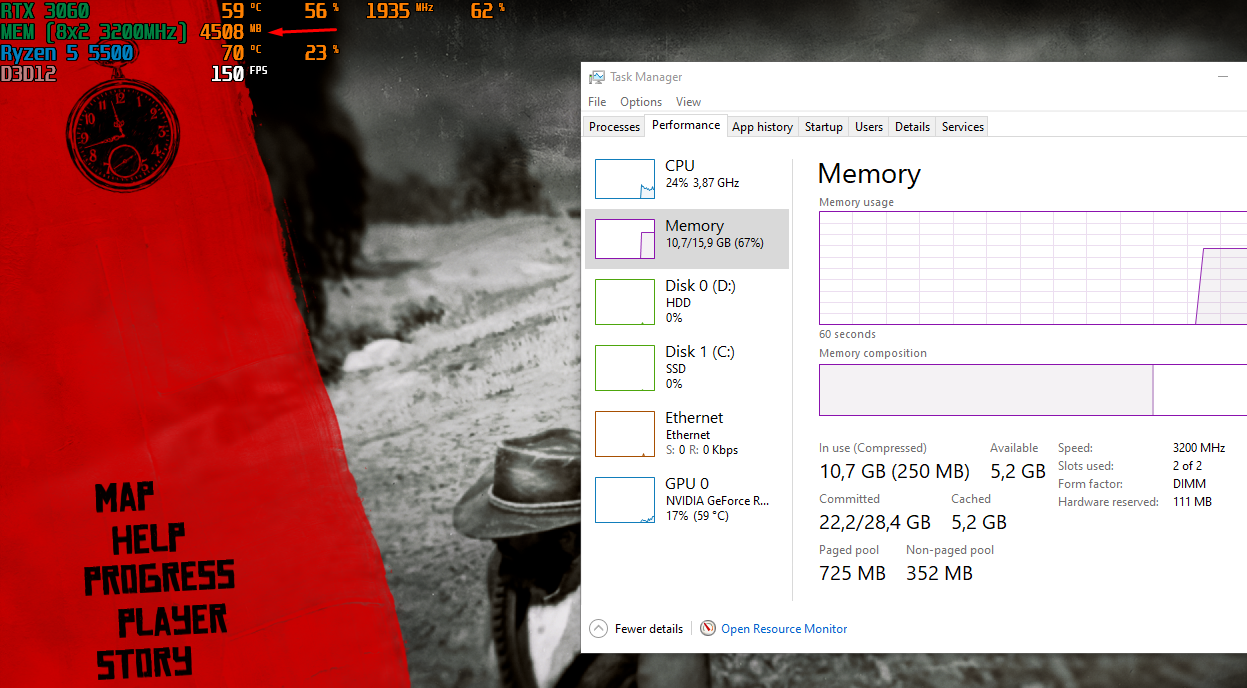Select MAP in the game pause menu
This screenshot has width=1247, height=688.
(x=126, y=497)
